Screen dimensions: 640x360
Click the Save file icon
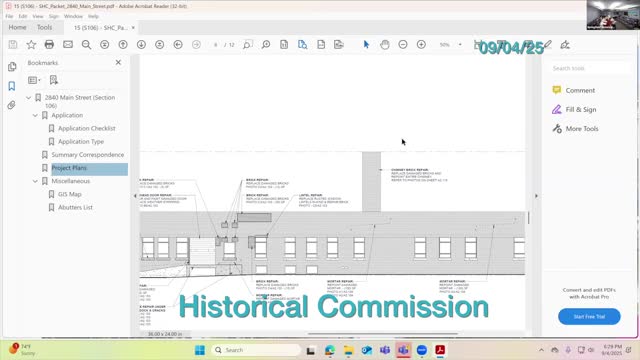pyautogui.click(x=13, y=44)
